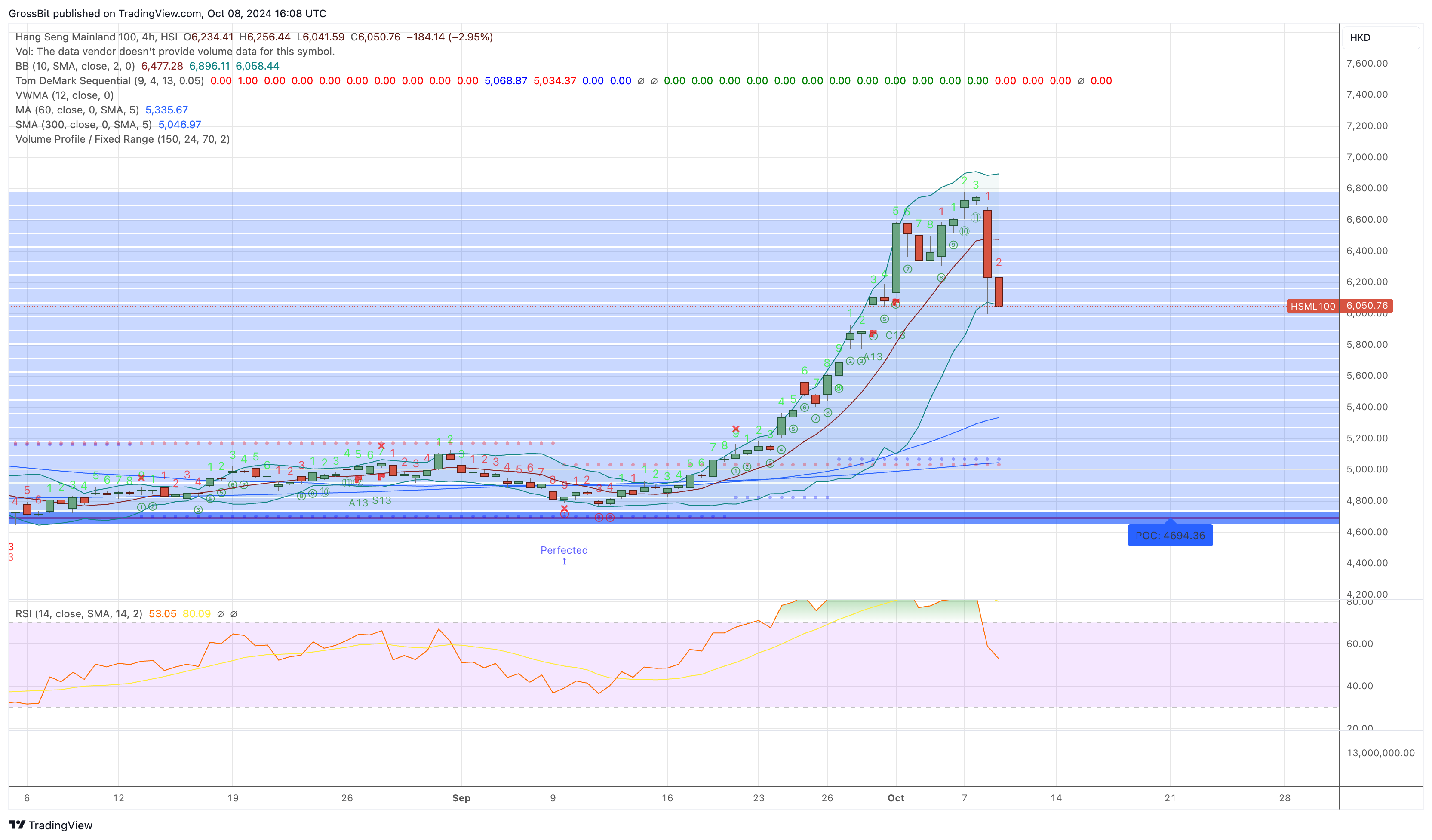Click the Sep label on time axis
Screen dimensions: 1432x840
pos(461,797)
